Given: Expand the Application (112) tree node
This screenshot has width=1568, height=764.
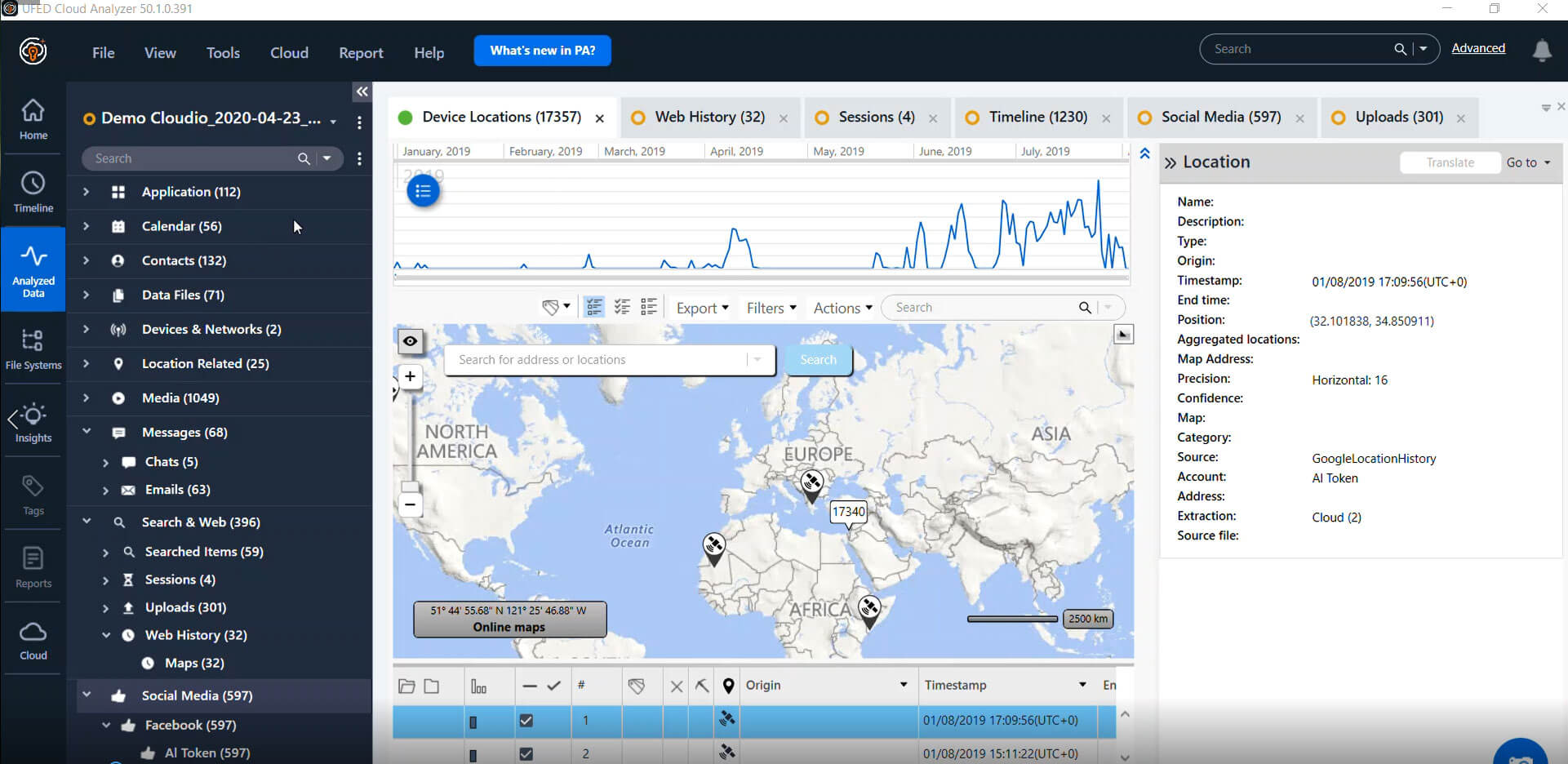Looking at the screenshot, I should pos(86,192).
